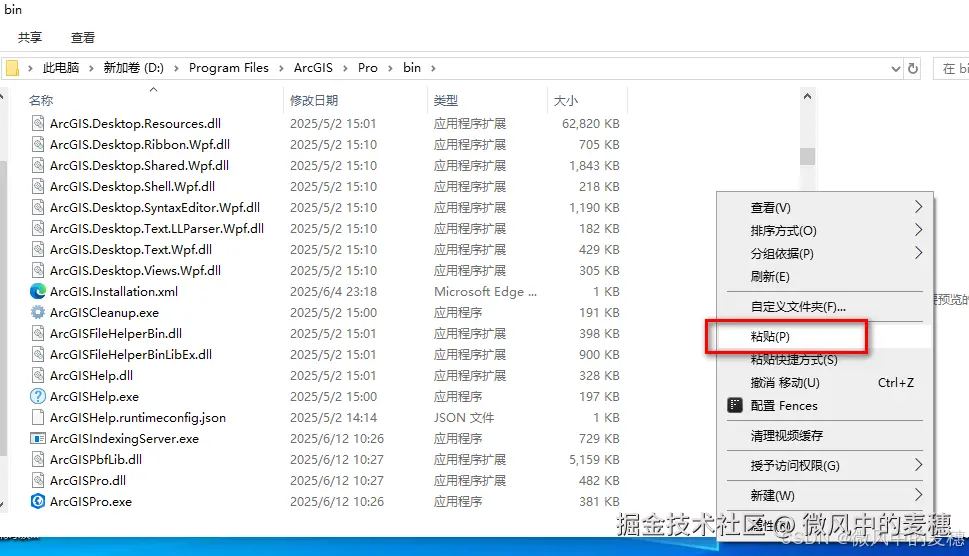
Task: Click the dll icon of ArcGISPbfLib.dll
Action: 38,459
